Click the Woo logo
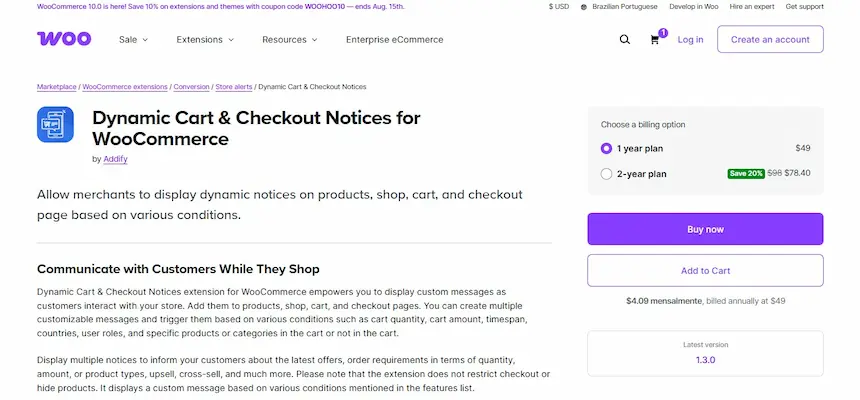Image resolution: width=860 pixels, height=400 pixels. pyautogui.click(x=64, y=39)
